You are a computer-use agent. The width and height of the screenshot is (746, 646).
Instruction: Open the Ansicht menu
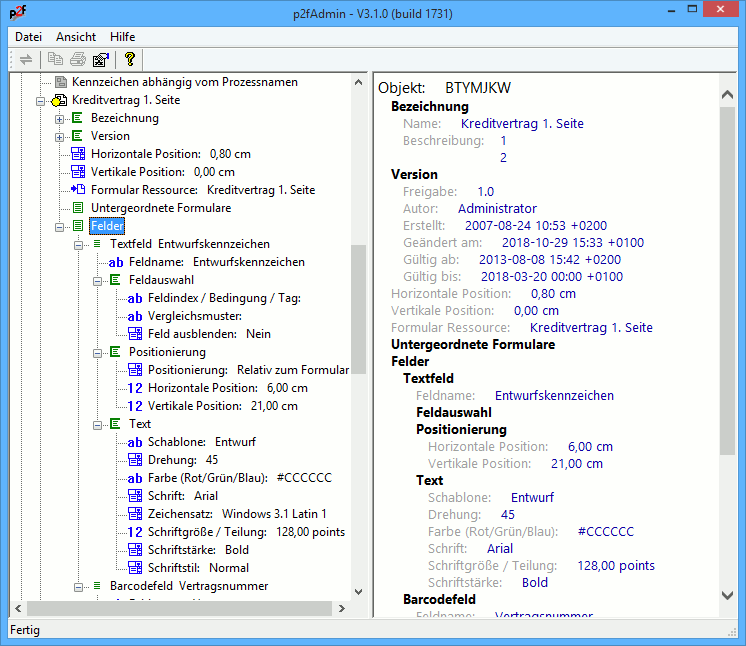76,36
